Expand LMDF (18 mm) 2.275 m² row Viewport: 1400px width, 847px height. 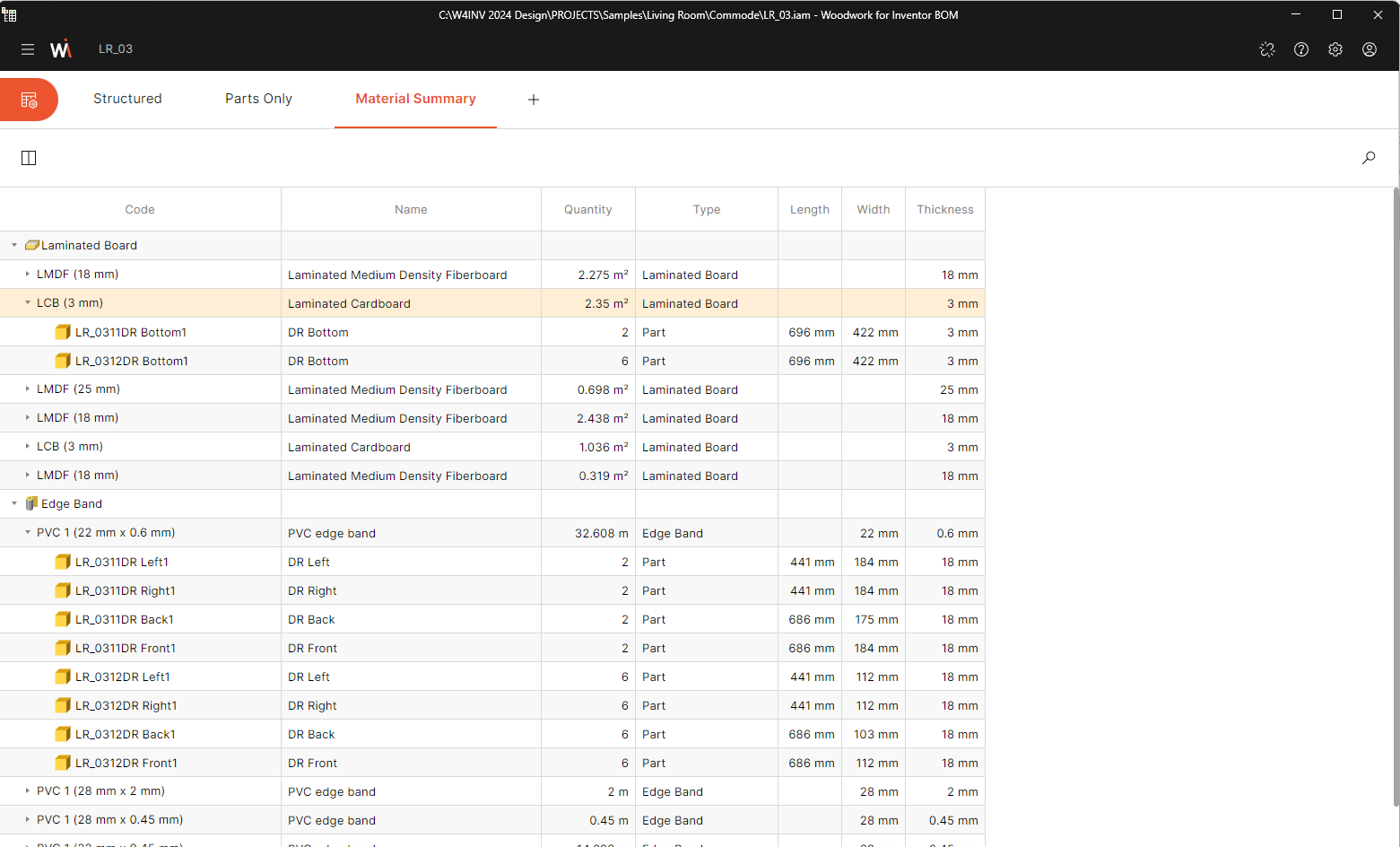[x=28, y=274]
